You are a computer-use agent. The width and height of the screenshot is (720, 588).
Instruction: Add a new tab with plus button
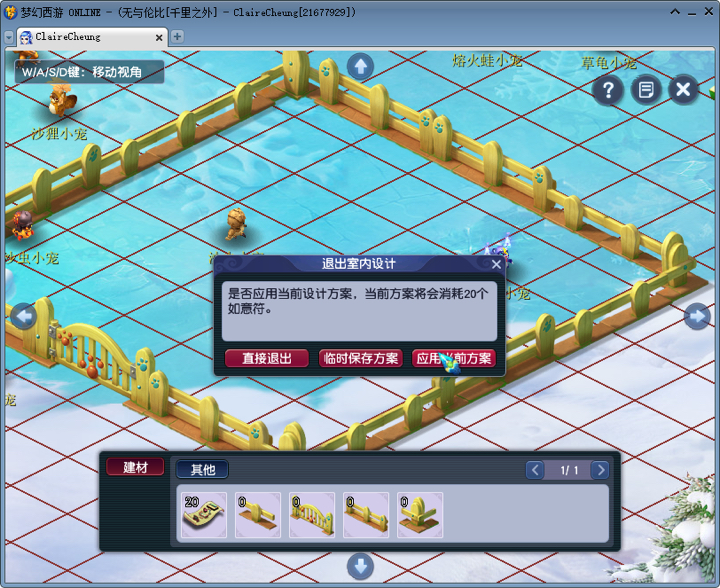tap(177, 36)
